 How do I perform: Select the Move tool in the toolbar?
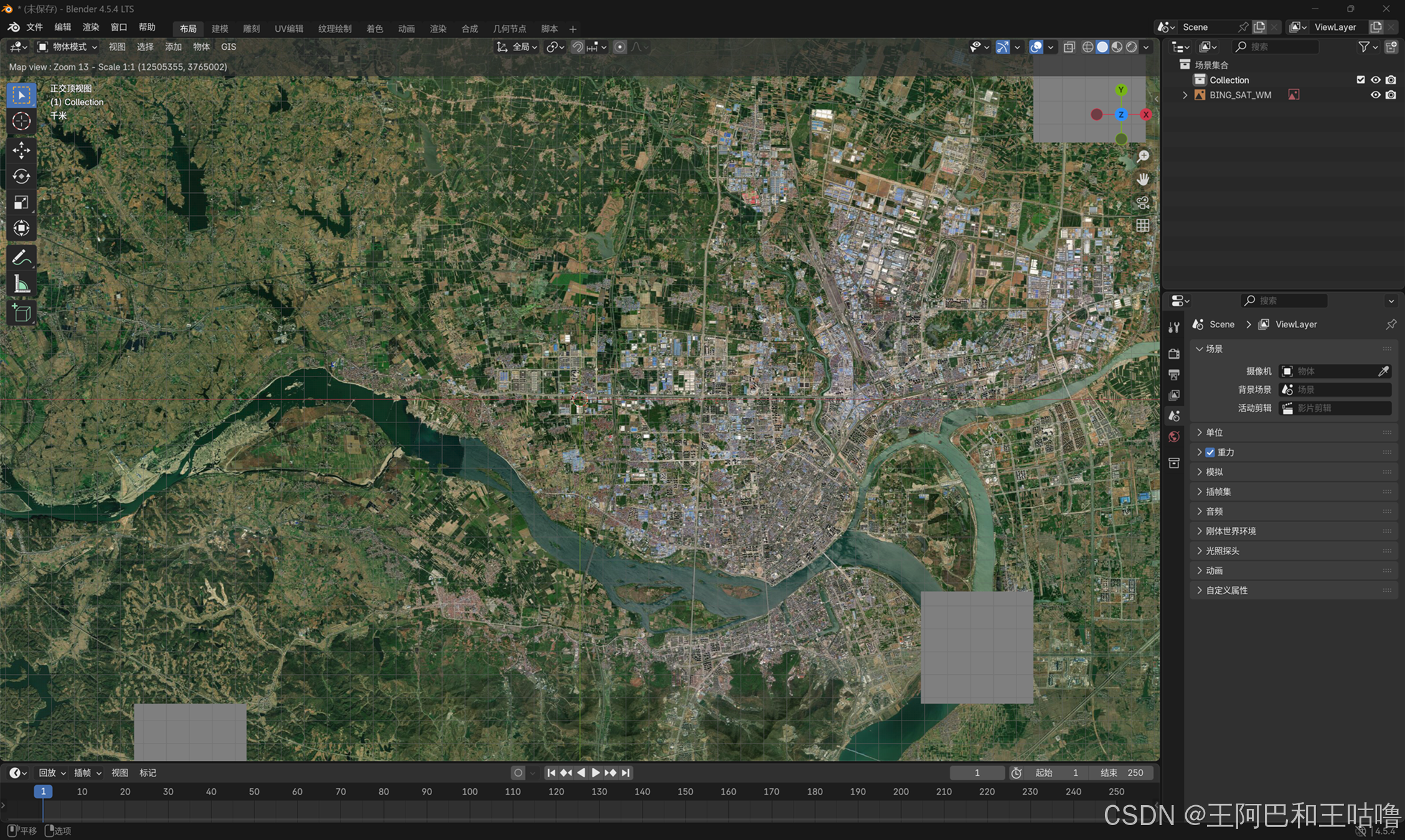pyautogui.click(x=21, y=150)
